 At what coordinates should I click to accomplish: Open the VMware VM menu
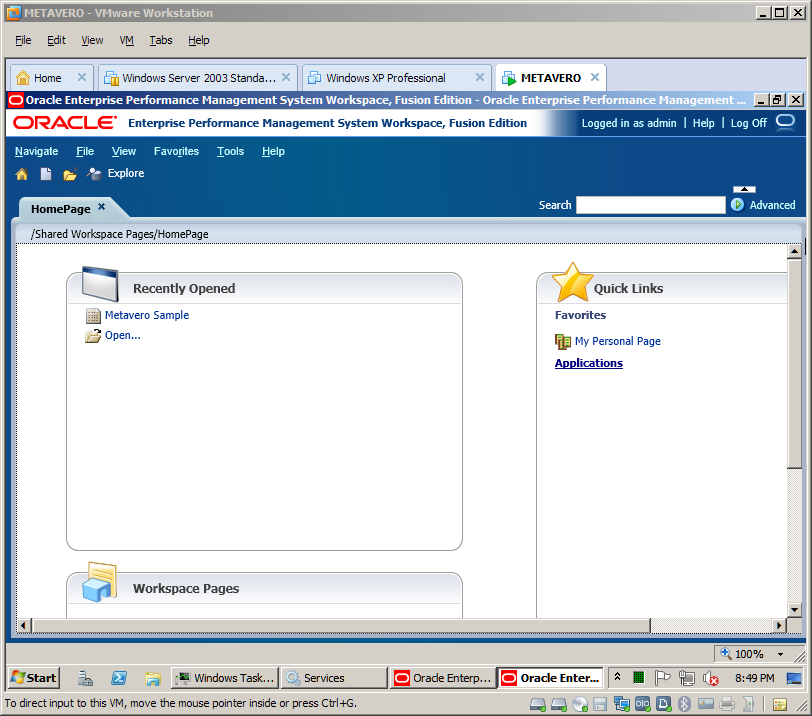pos(126,40)
